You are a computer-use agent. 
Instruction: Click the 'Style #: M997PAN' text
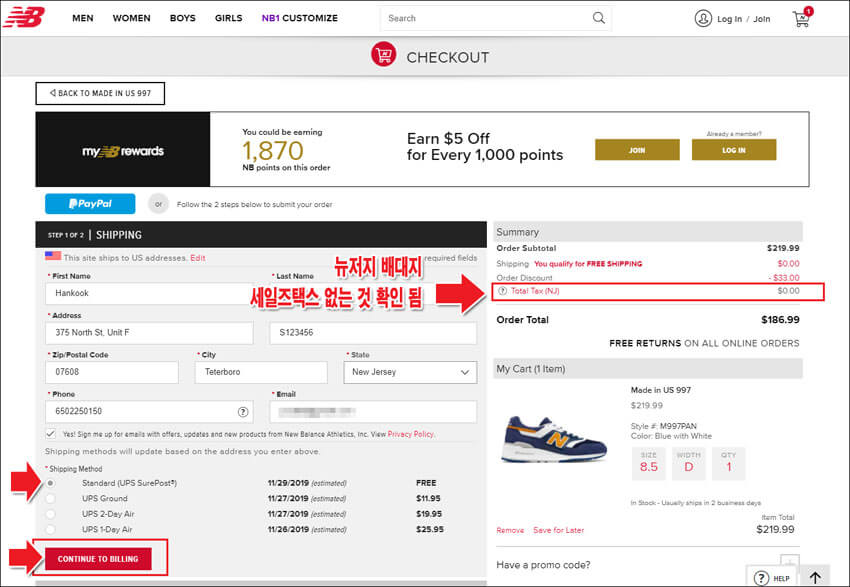664,426
